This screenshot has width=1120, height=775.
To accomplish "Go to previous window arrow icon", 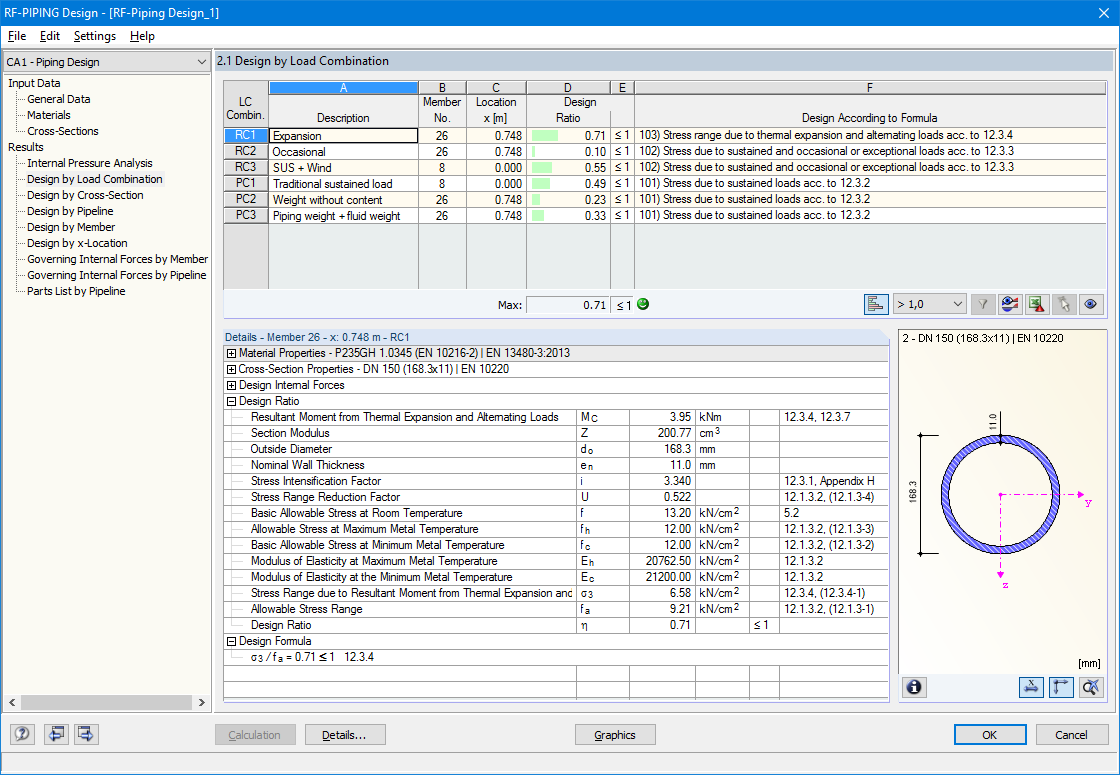I will click(56, 734).
